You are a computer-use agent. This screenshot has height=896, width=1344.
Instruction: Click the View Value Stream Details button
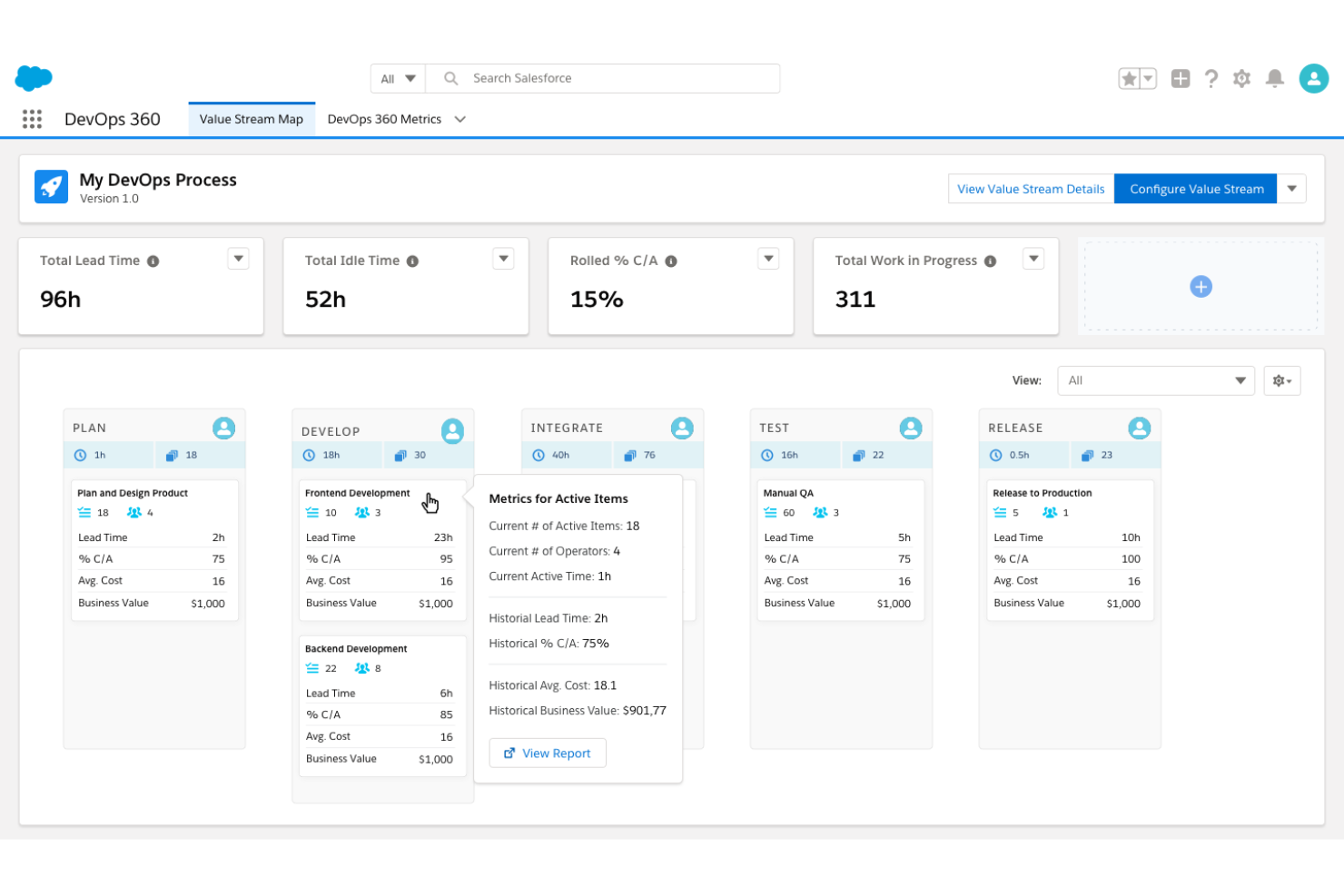(1031, 188)
